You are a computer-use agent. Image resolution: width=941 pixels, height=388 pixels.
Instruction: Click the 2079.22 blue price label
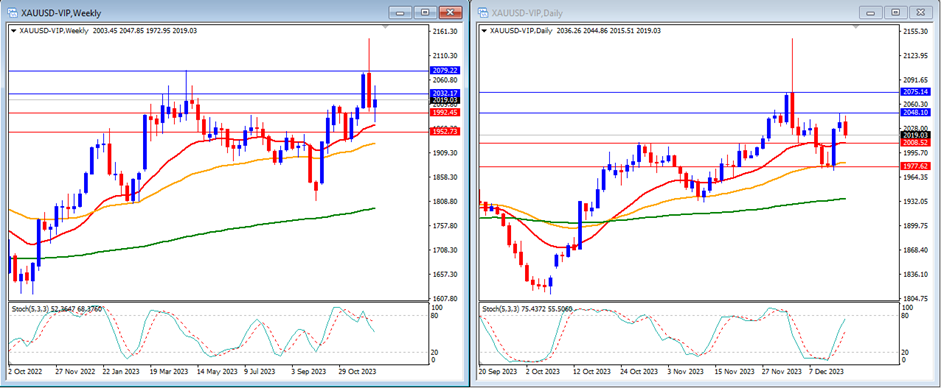[445, 71]
